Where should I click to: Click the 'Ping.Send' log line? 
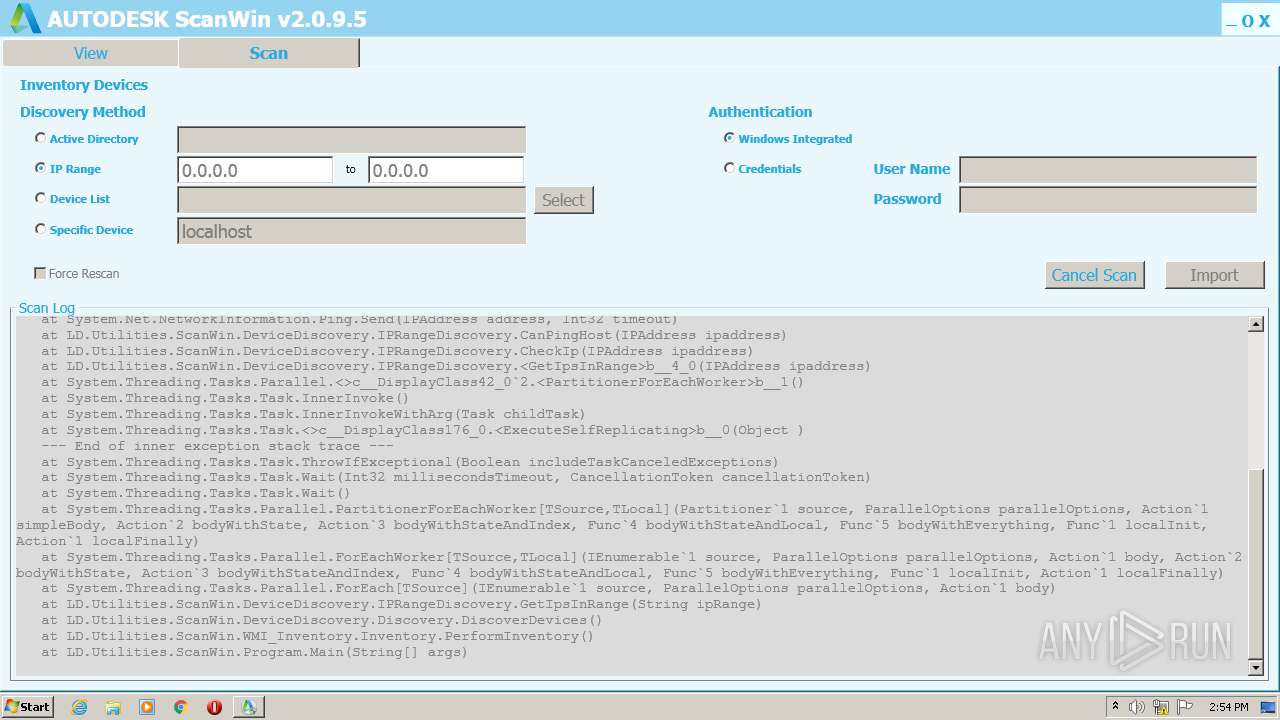pyautogui.click(x=359, y=320)
